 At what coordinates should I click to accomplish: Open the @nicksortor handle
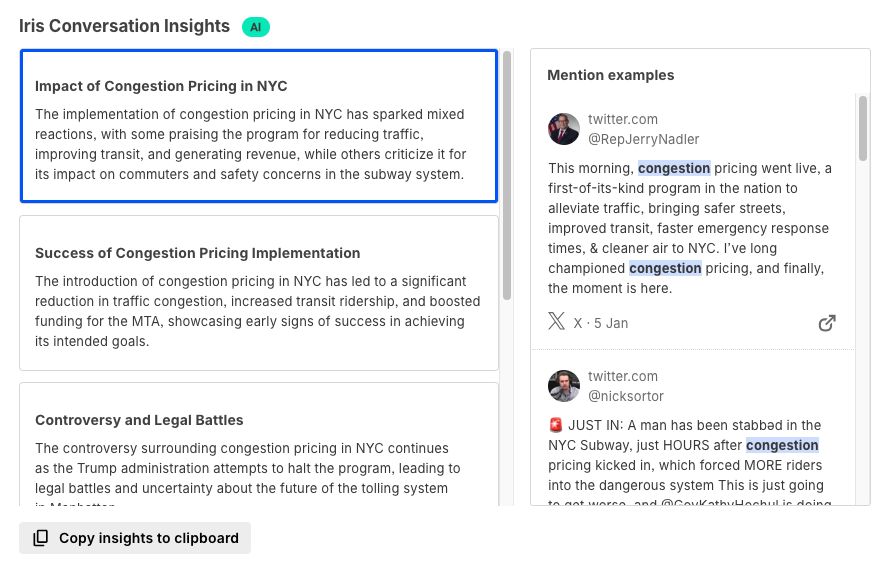(626, 396)
